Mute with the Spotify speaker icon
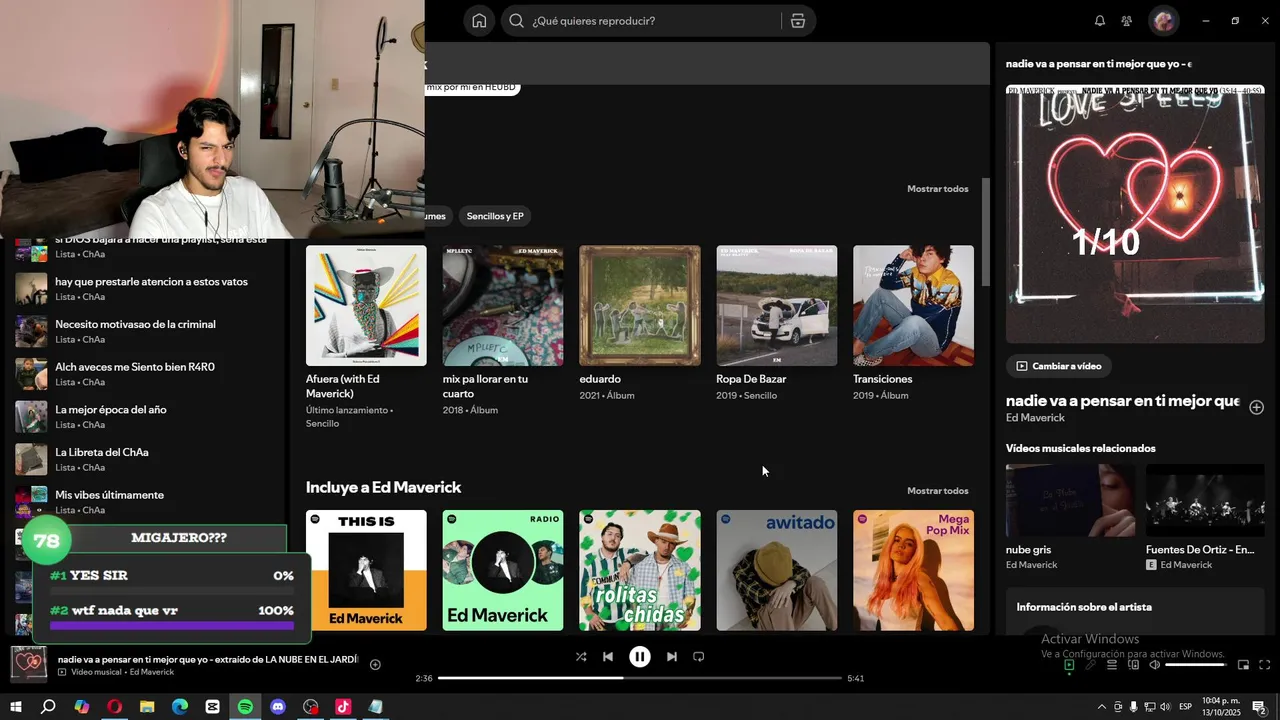Viewport: 1280px width, 720px height. (x=1154, y=665)
